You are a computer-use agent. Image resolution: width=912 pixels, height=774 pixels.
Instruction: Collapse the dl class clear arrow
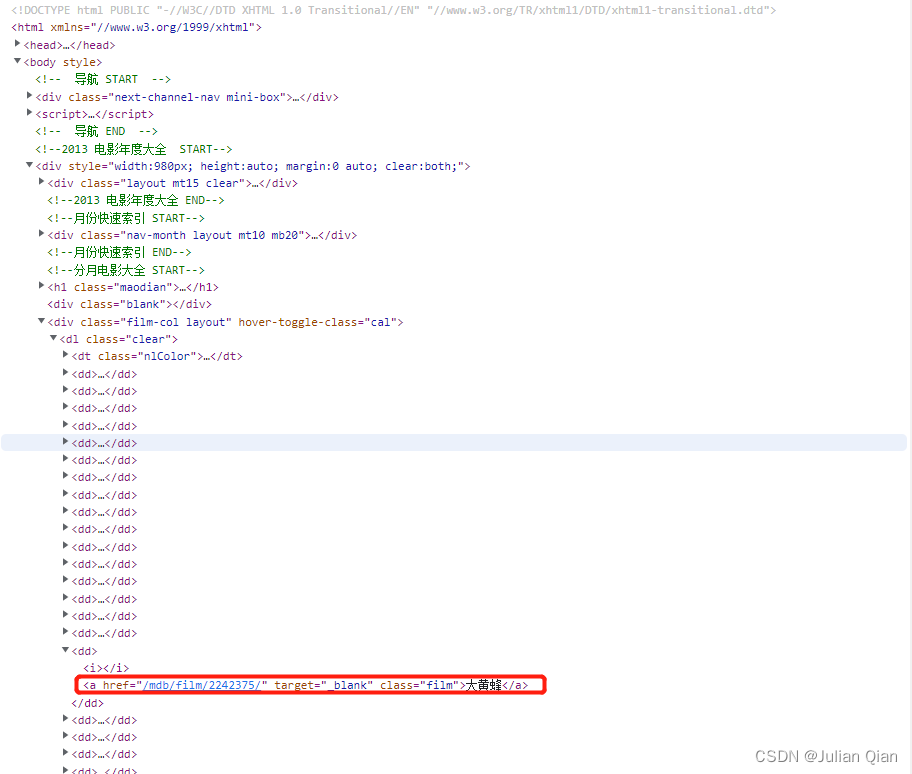54,338
